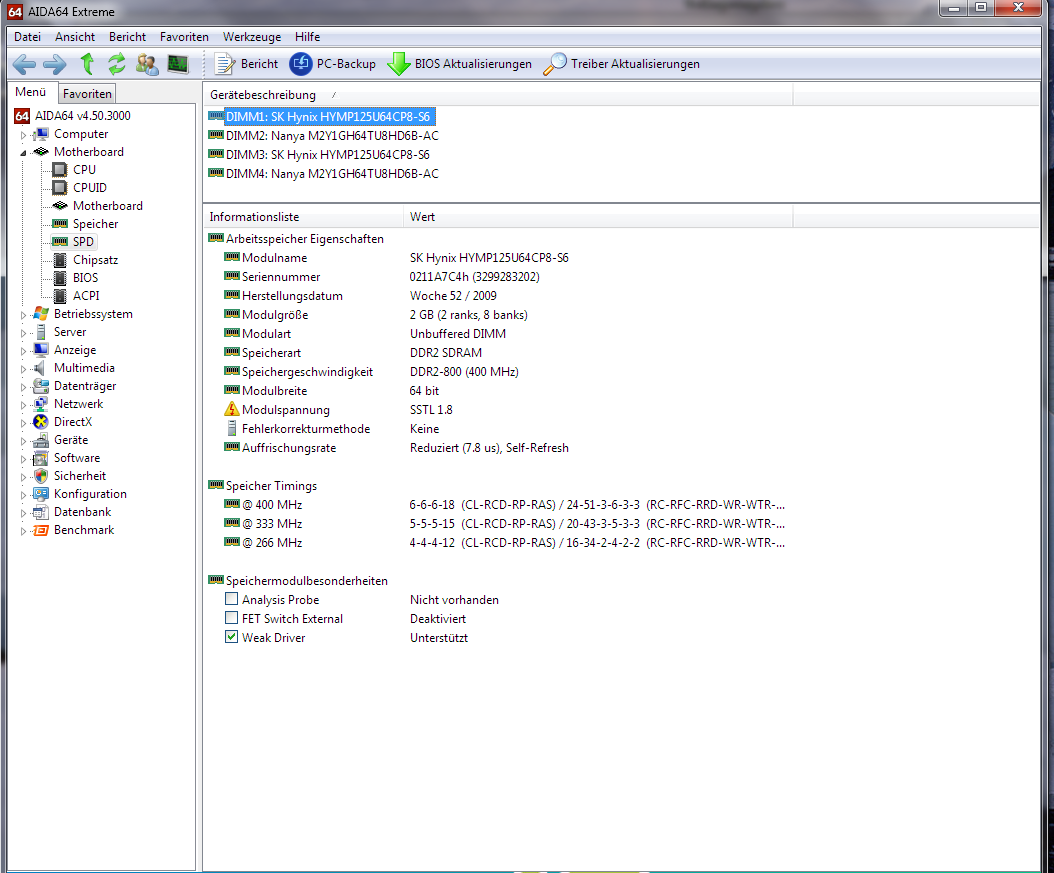Open Bericht report from toolbar
The image size is (1054, 873).
[x=246, y=64]
